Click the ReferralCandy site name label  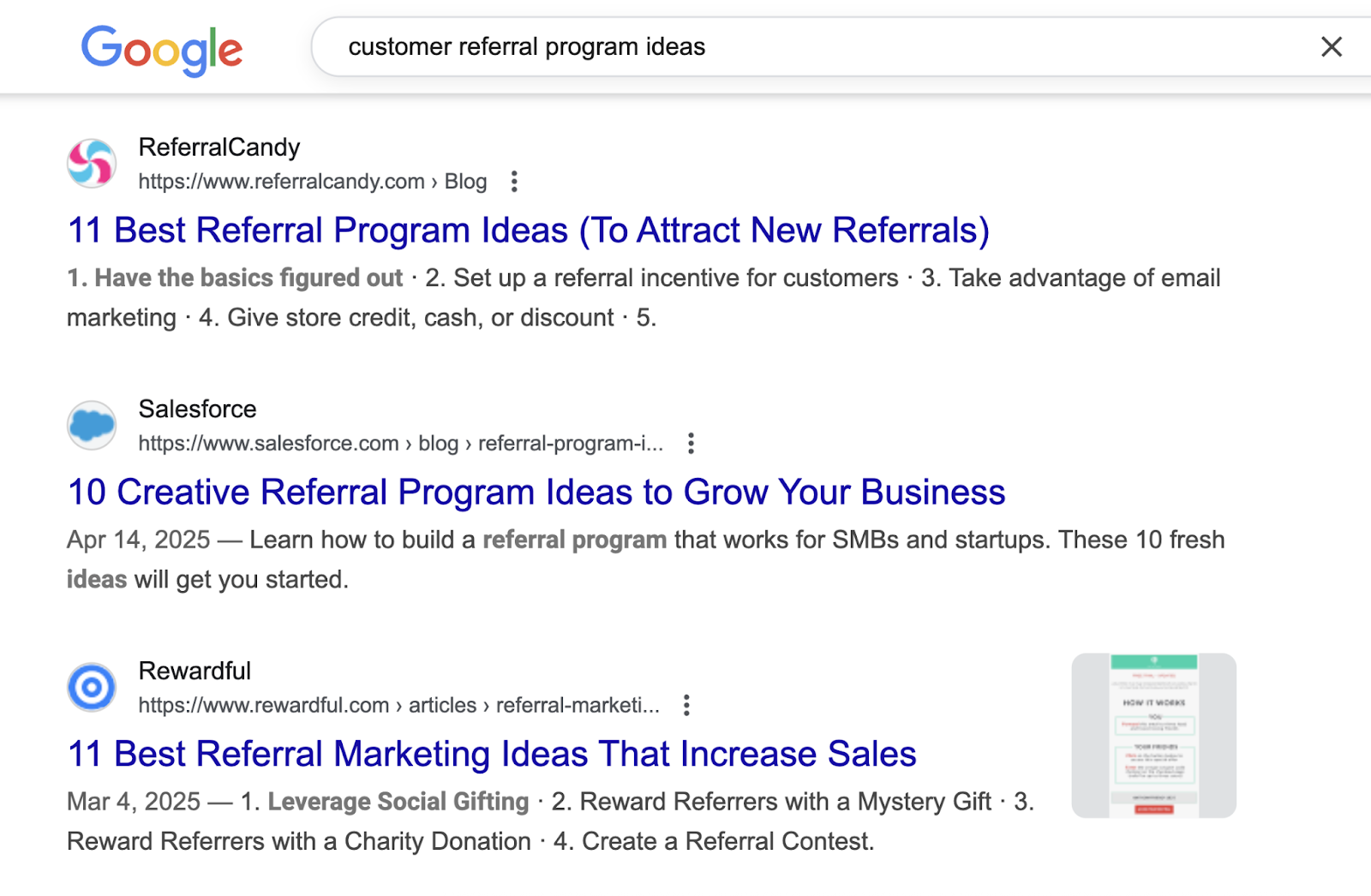pyautogui.click(x=219, y=147)
